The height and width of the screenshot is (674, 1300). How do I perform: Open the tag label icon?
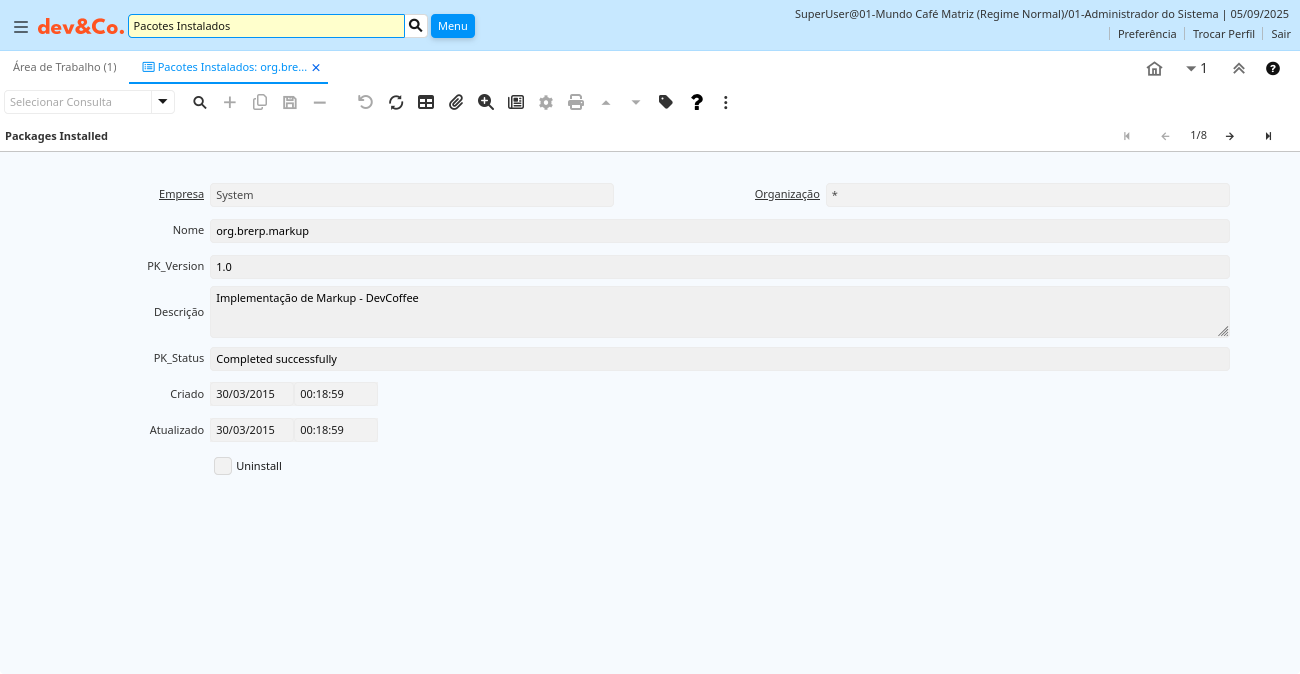[666, 102]
